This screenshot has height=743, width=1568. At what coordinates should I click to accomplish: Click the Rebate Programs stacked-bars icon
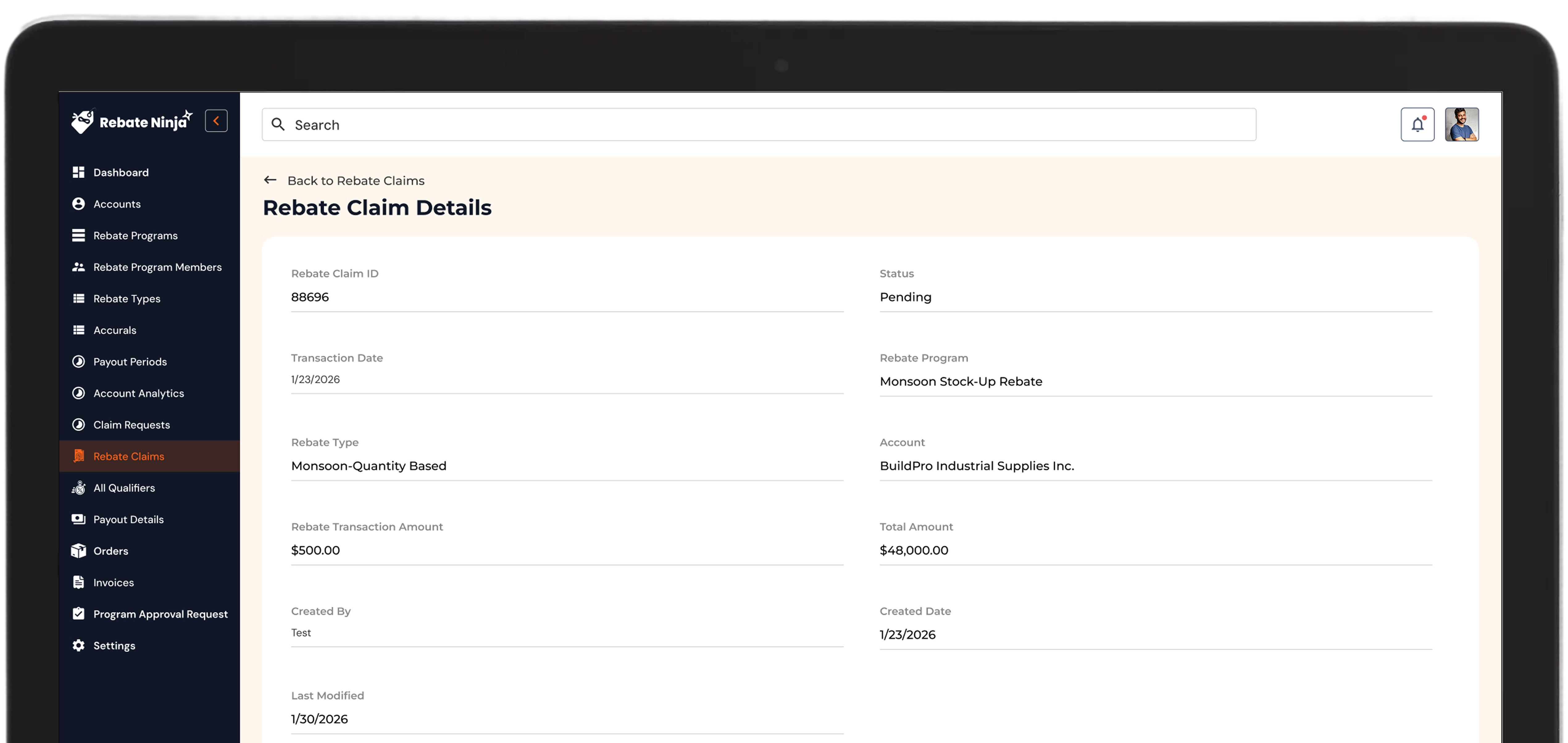78,235
